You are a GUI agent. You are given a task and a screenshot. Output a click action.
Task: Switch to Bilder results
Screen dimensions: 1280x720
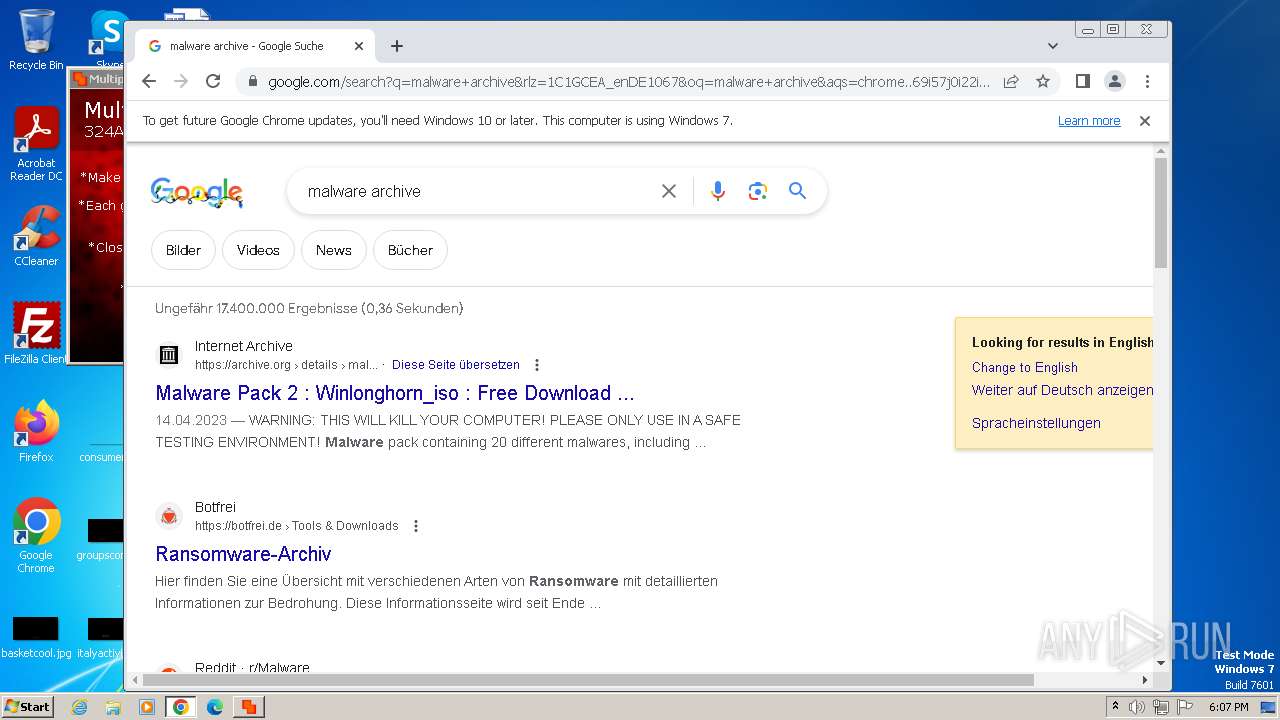(x=183, y=250)
